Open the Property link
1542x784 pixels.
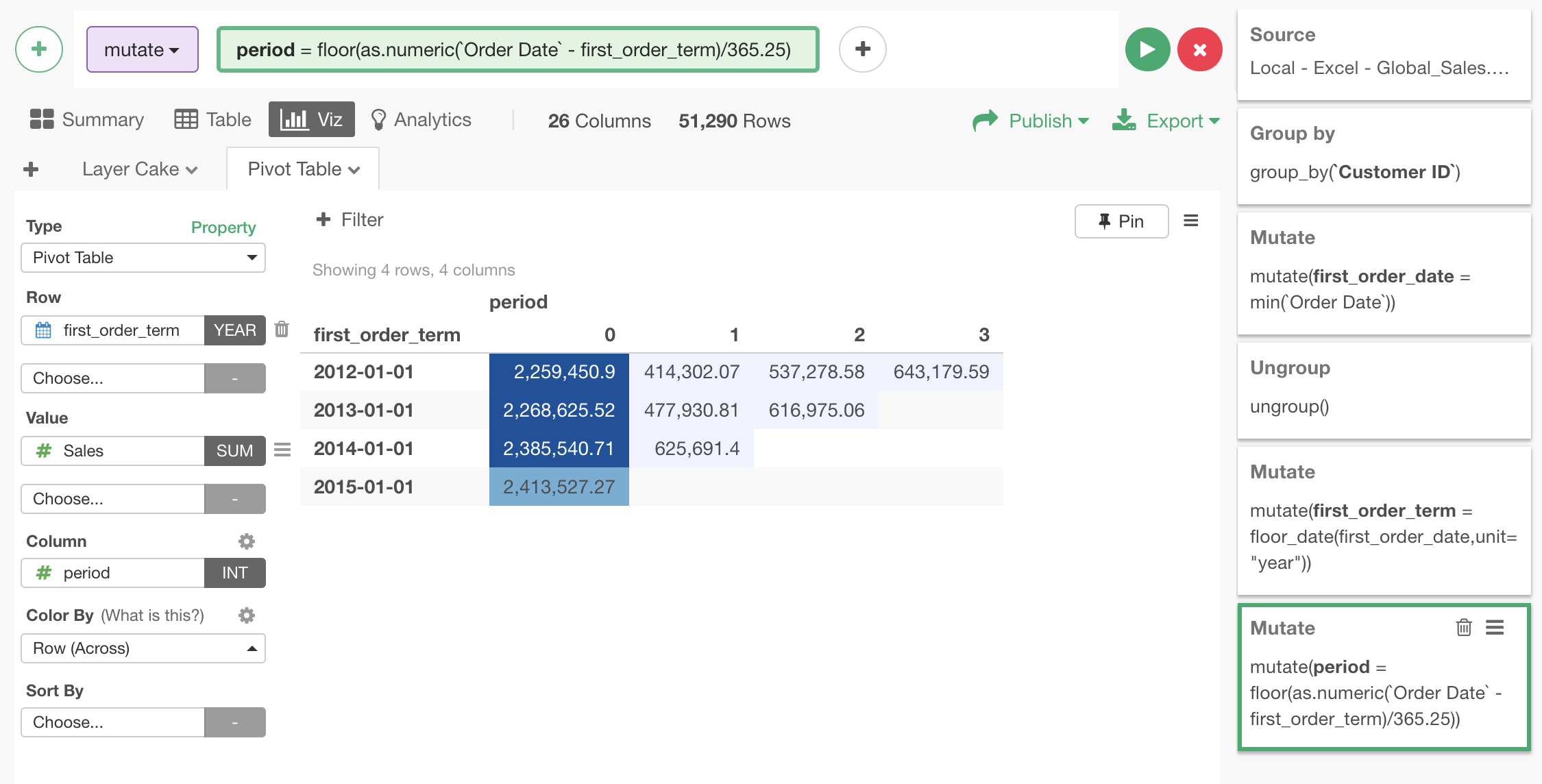point(223,227)
